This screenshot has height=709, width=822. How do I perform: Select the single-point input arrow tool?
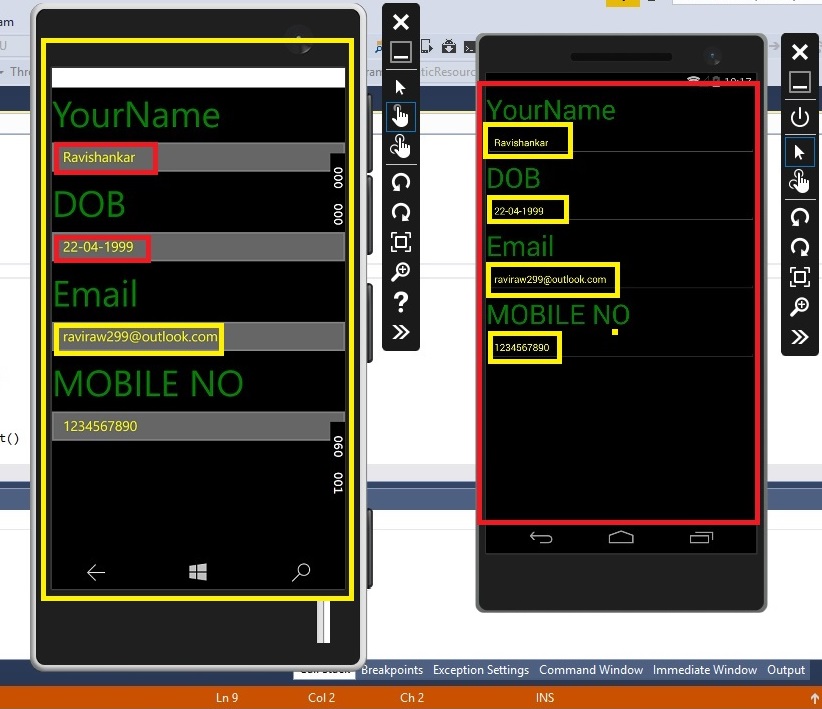400,86
